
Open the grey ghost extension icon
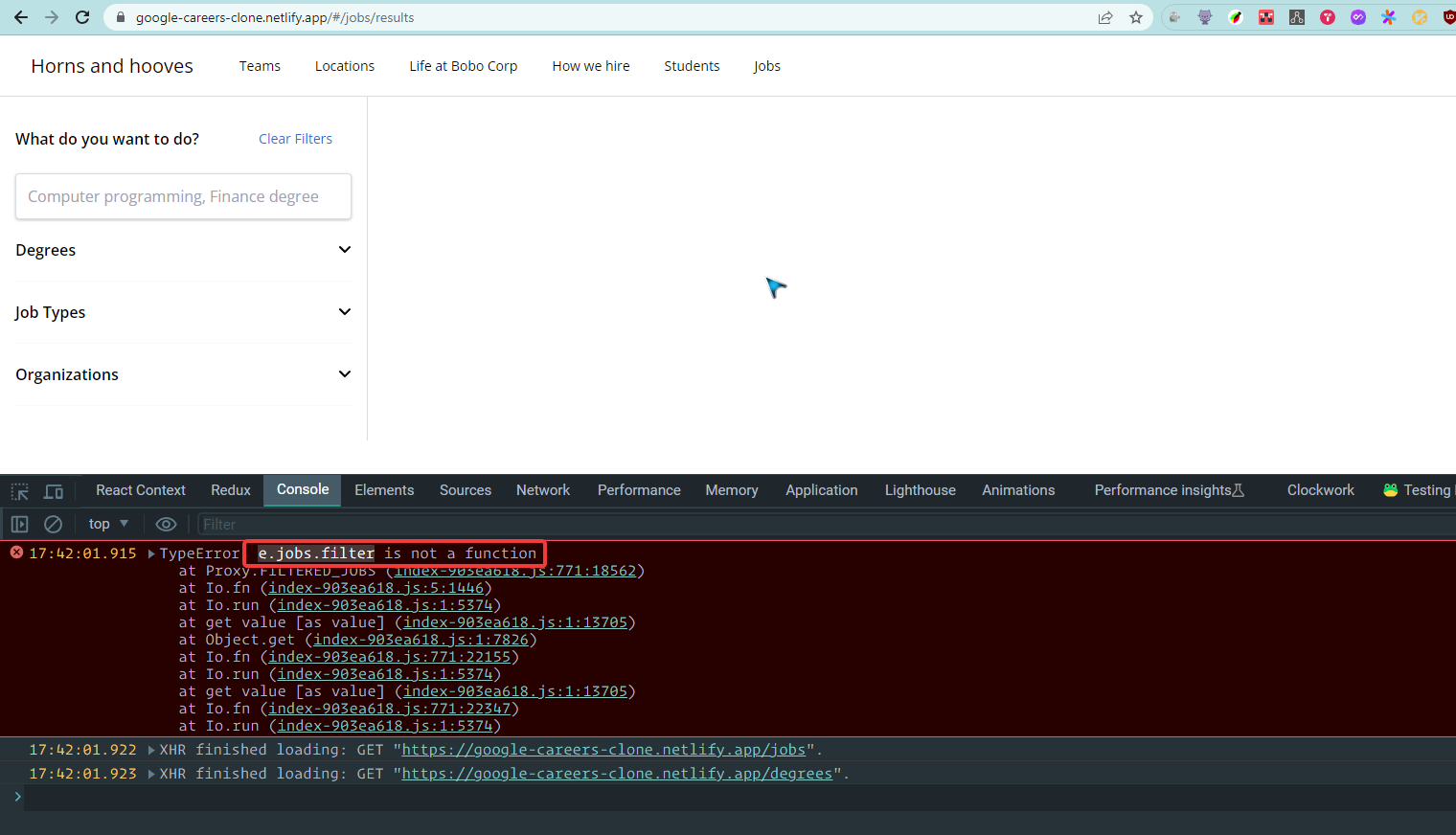tap(1174, 17)
